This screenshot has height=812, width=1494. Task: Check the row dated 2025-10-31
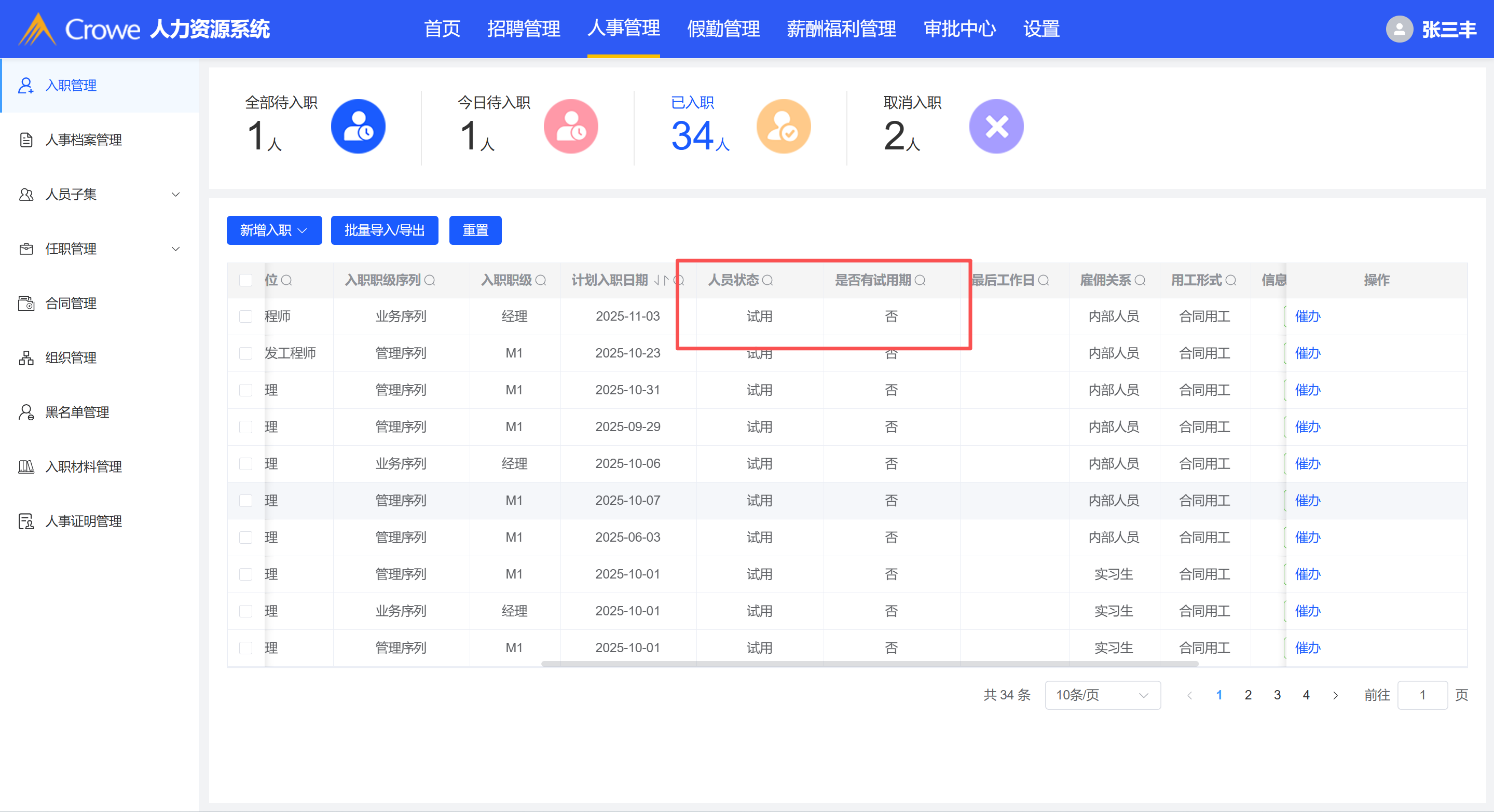(246, 390)
